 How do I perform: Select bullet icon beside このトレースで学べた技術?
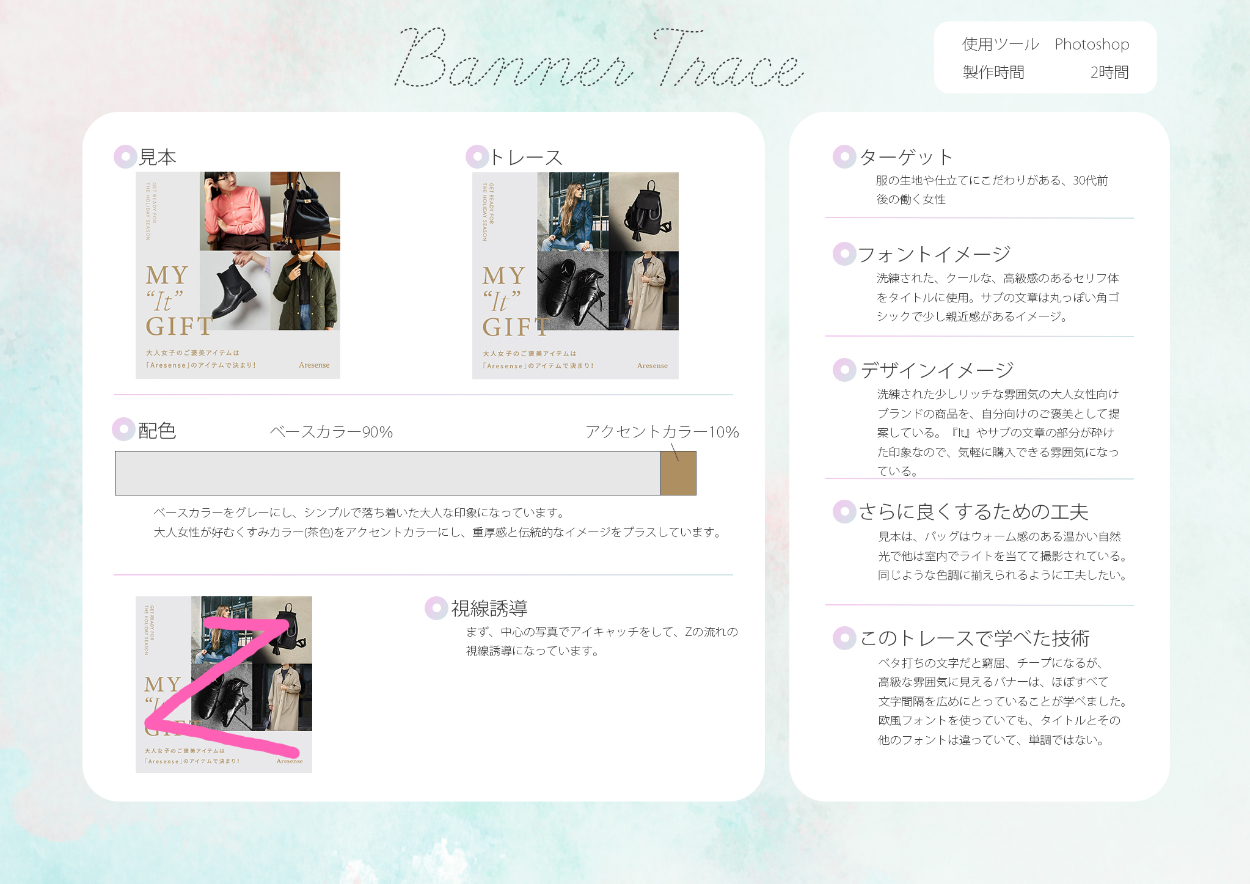(845, 638)
